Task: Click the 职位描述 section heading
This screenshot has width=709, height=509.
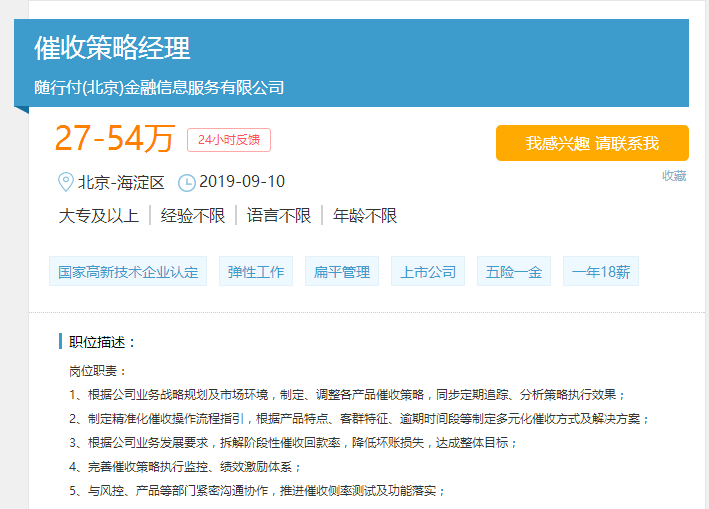Action: click(102, 342)
